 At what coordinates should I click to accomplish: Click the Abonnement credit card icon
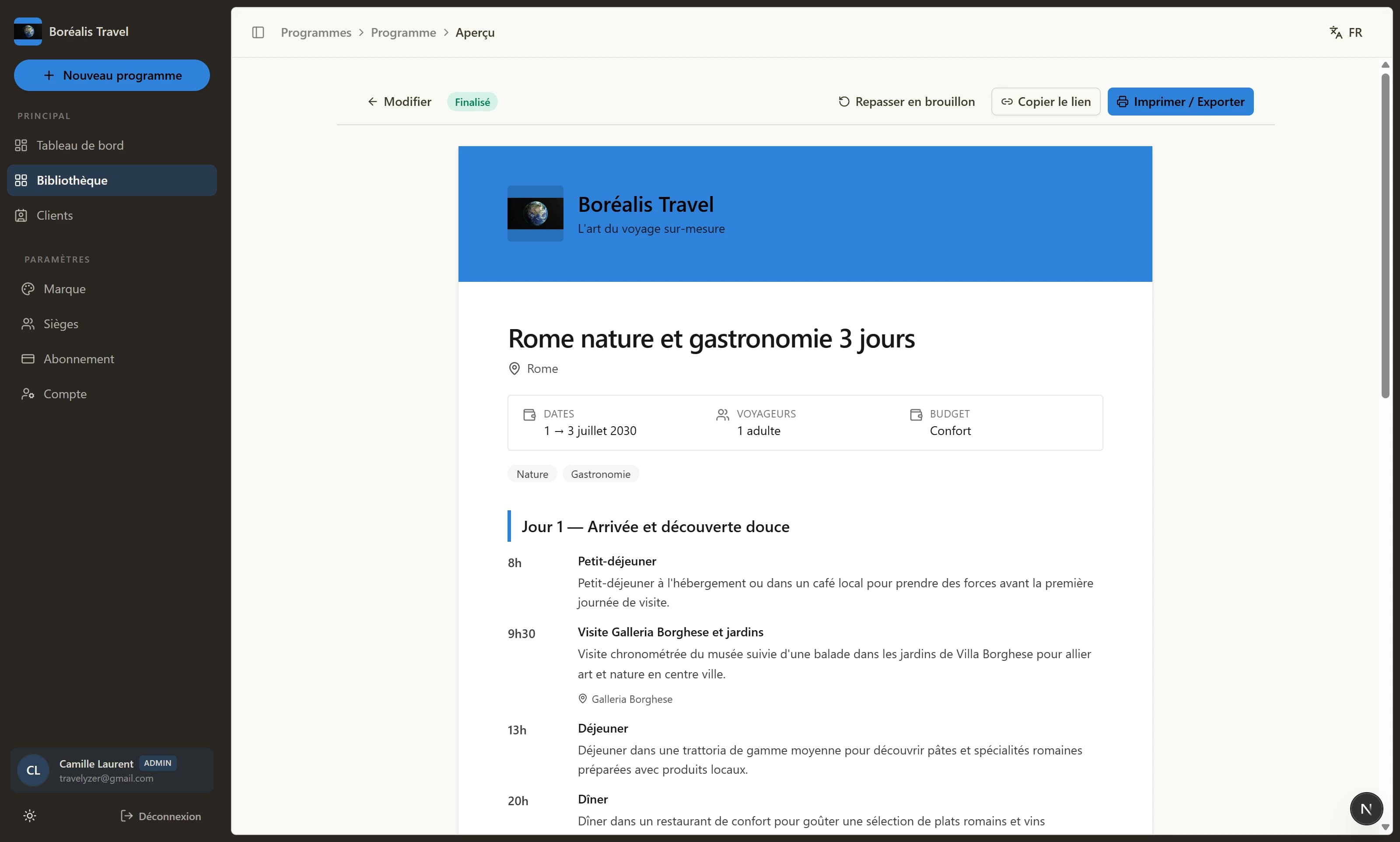(x=28, y=359)
